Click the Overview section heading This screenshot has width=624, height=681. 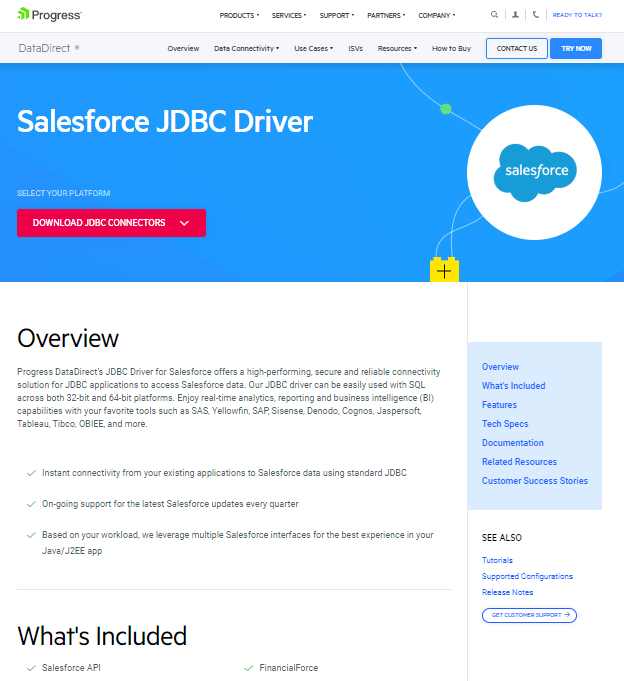coord(68,338)
